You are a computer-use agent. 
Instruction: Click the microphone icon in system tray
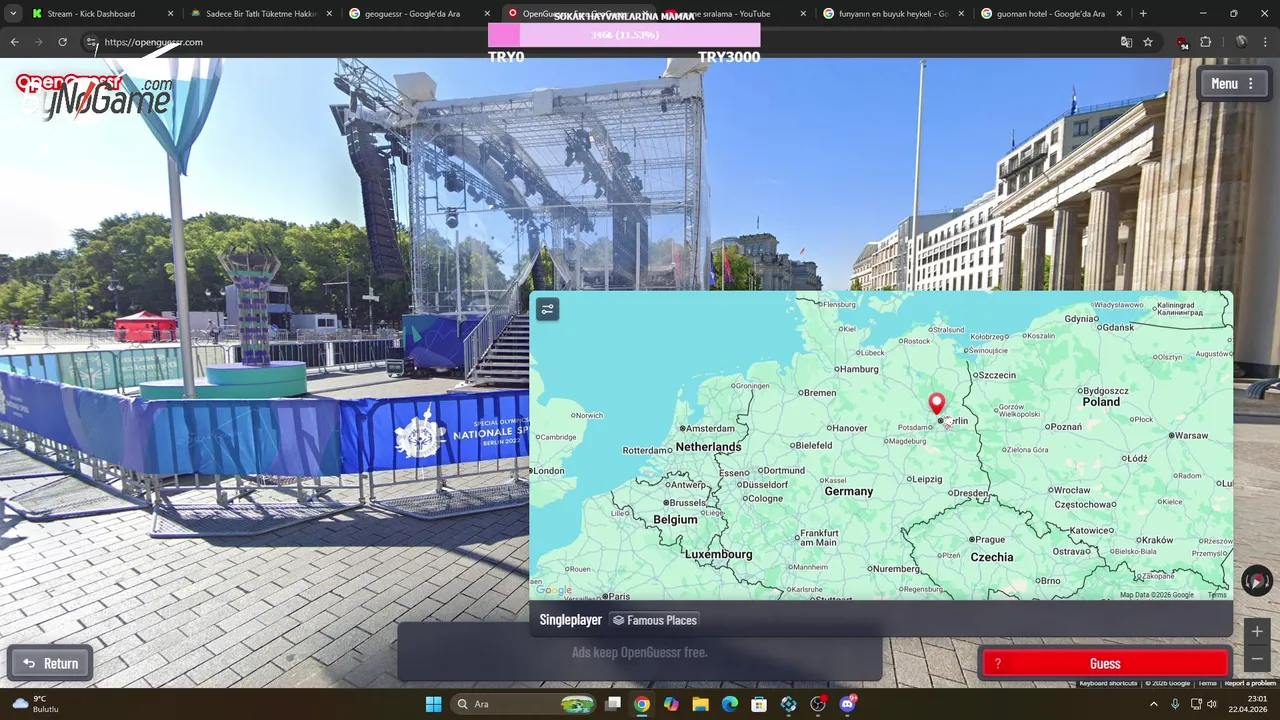tap(1175, 704)
